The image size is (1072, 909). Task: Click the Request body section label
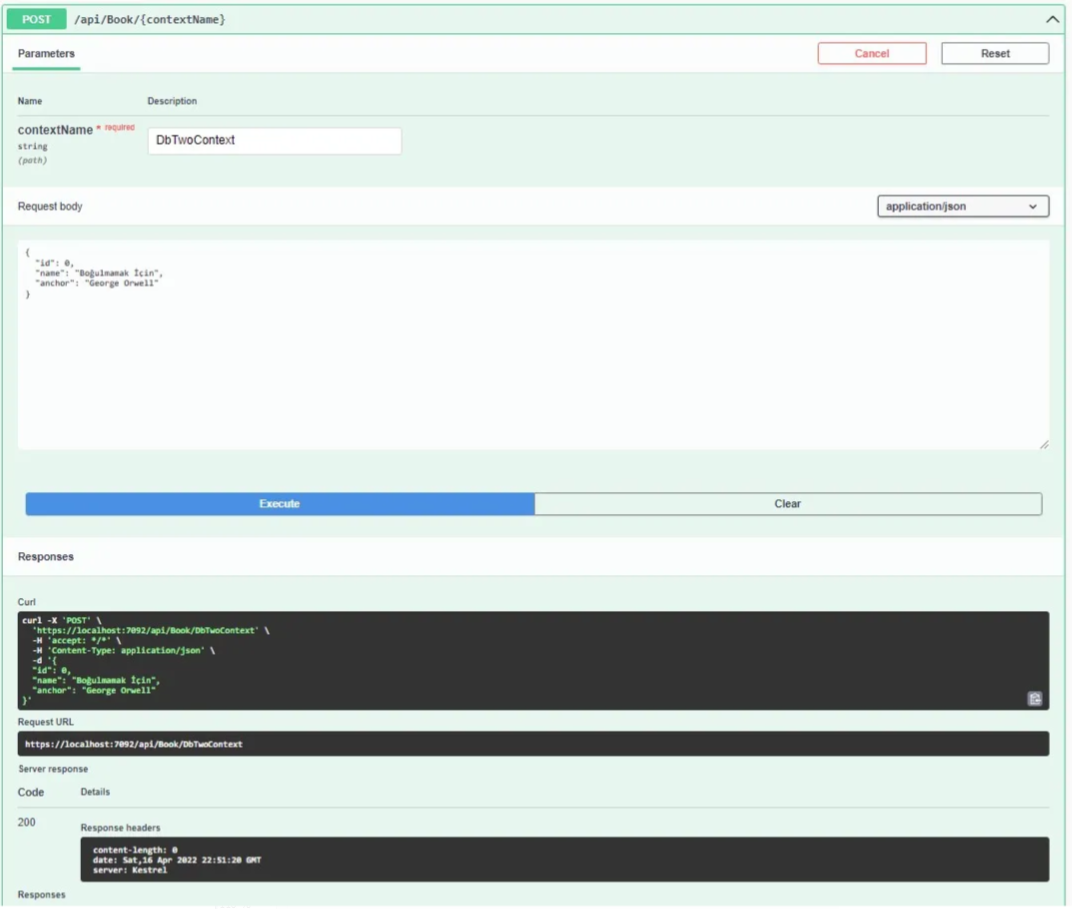(x=50, y=207)
